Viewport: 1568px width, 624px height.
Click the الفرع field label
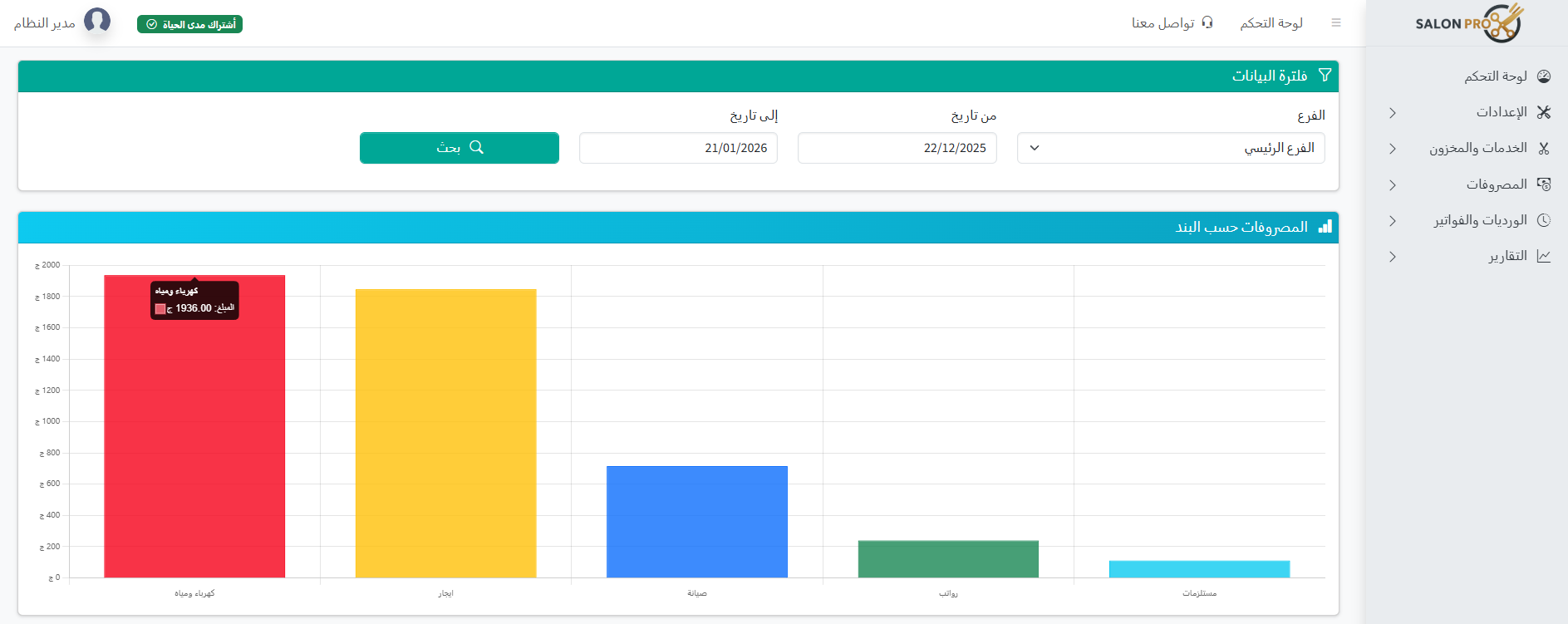1311,115
